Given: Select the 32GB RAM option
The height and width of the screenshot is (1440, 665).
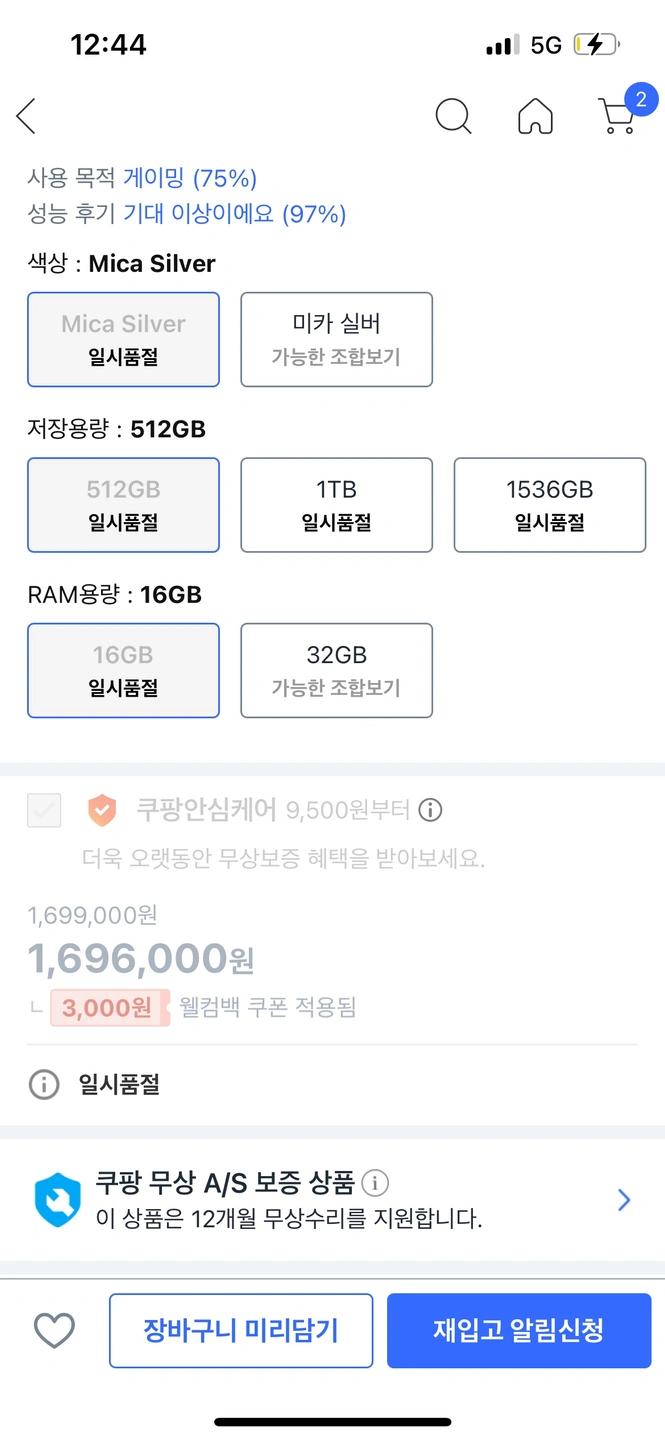Looking at the screenshot, I should pyautogui.click(x=336, y=670).
